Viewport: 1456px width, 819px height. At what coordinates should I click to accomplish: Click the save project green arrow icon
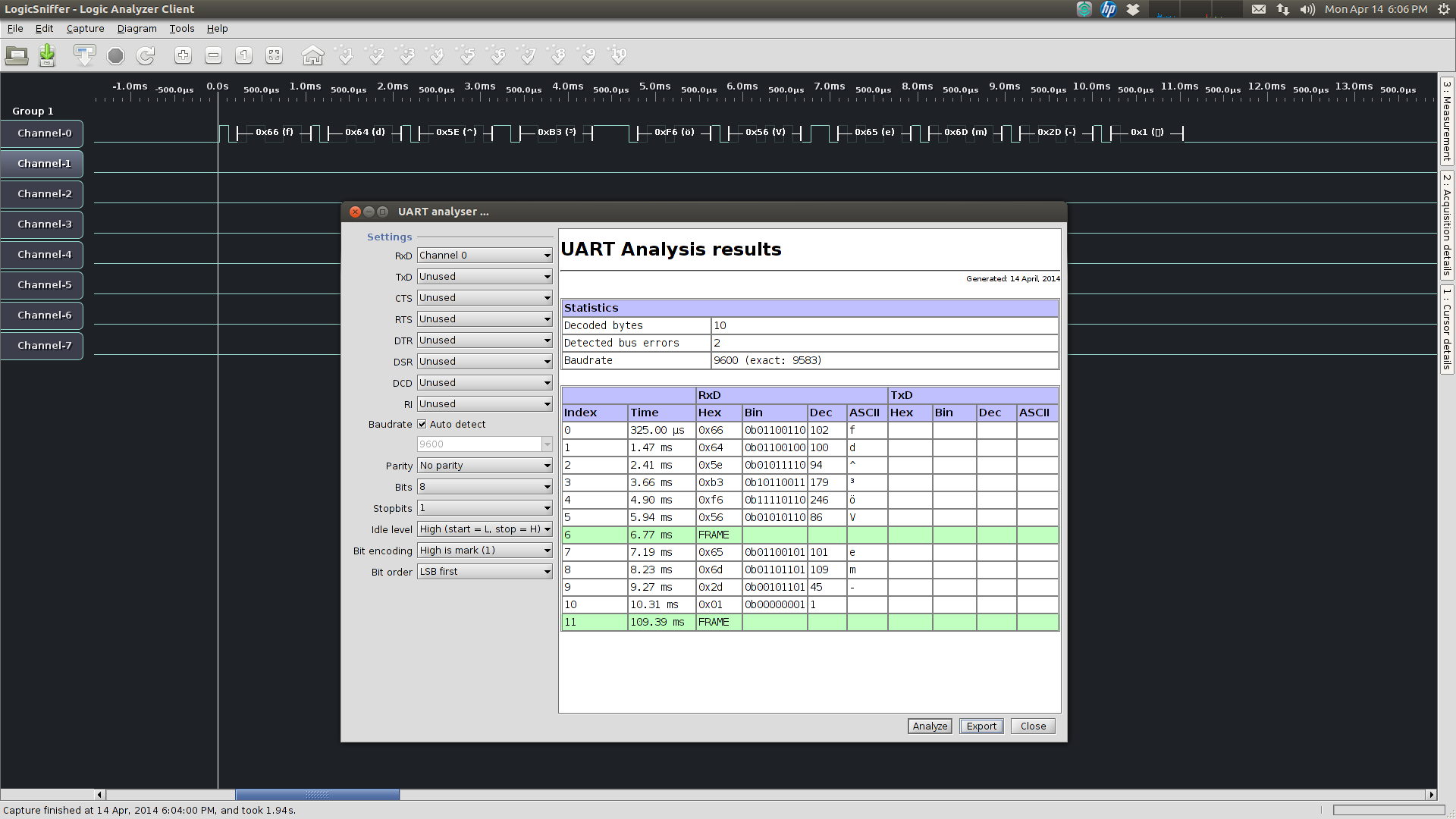point(47,55)
